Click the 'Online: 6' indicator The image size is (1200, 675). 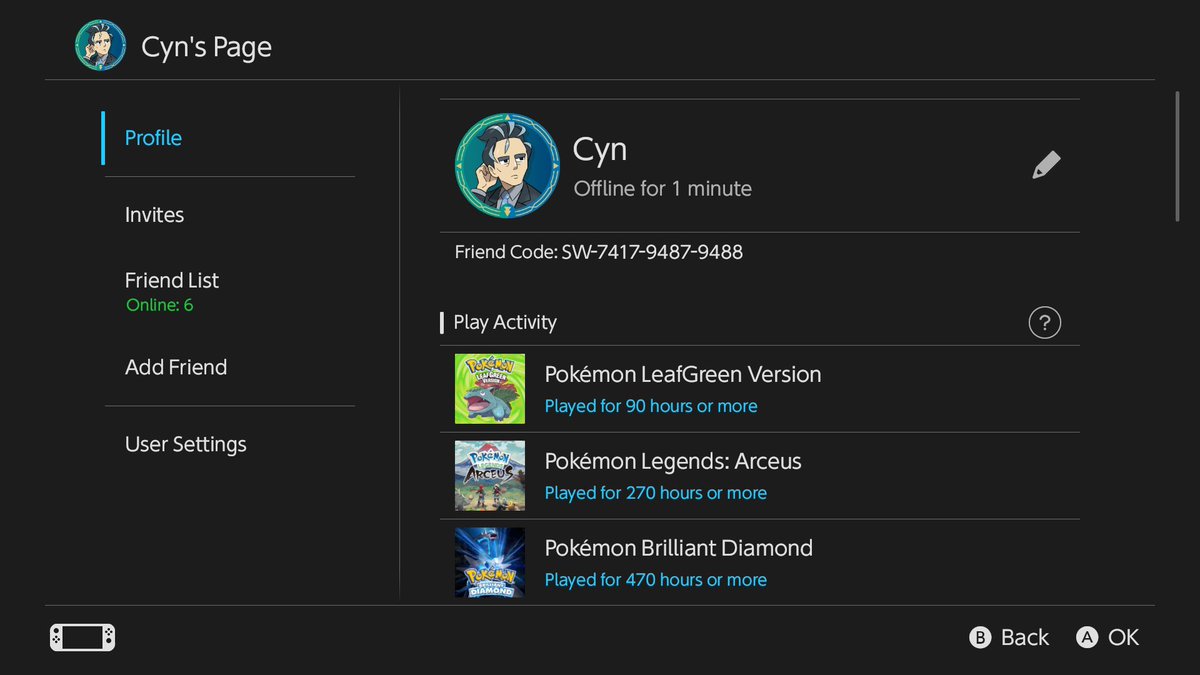160,305
